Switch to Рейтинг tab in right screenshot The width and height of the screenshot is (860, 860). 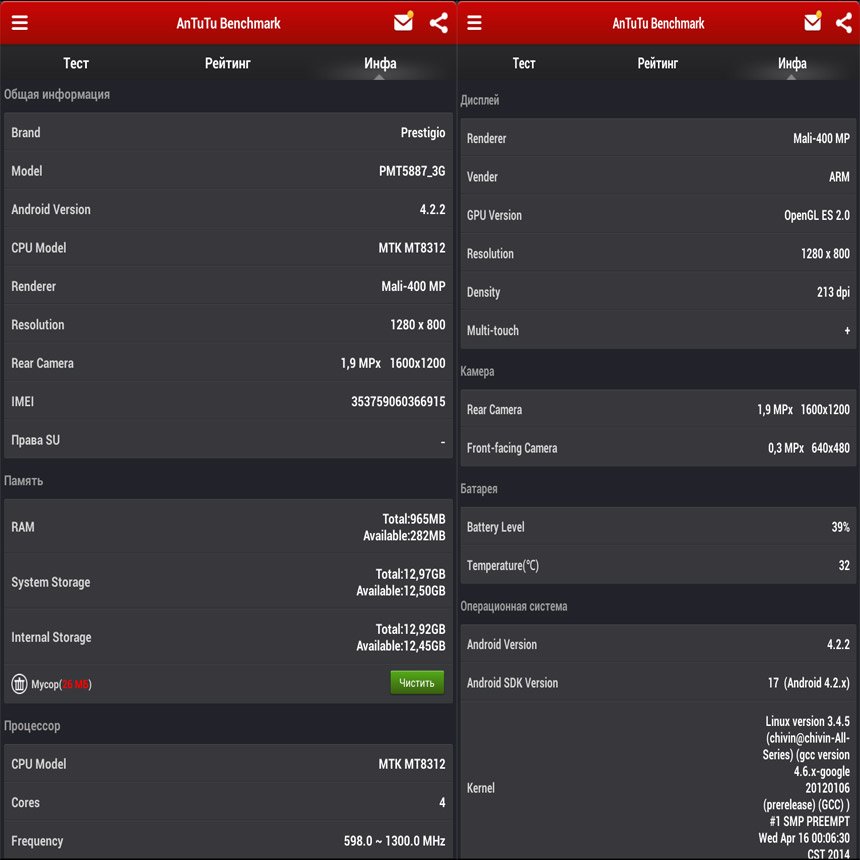click(658, 63)
